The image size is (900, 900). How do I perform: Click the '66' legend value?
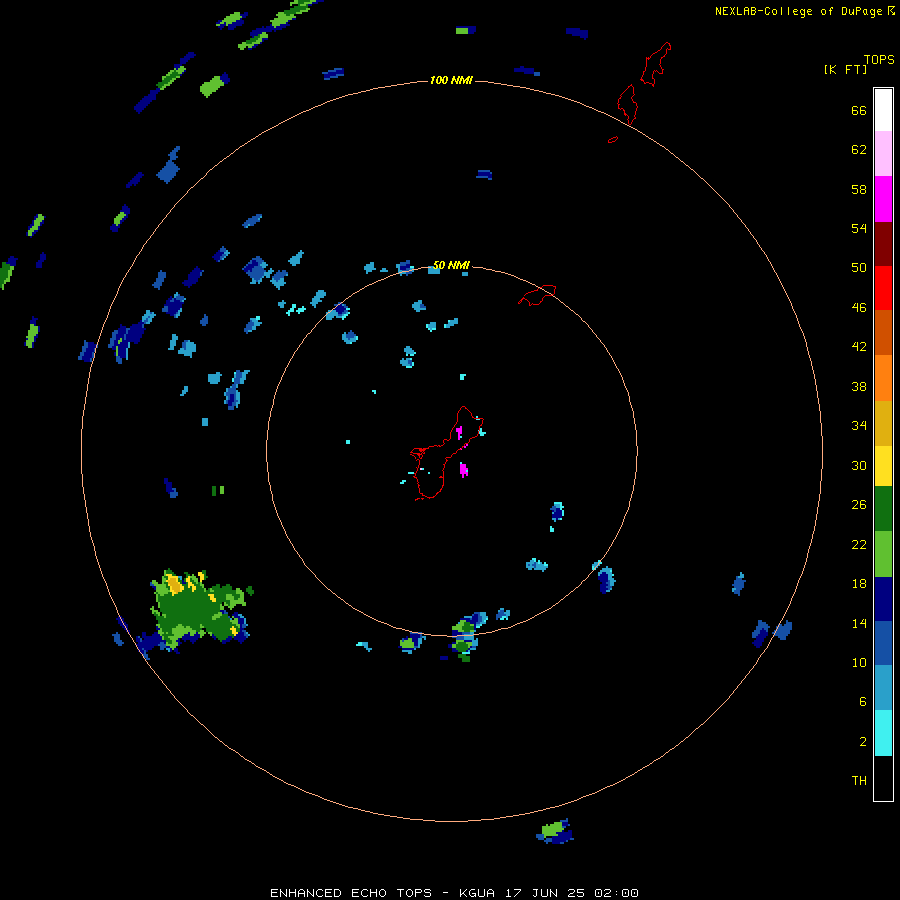[x=859, y=111]
